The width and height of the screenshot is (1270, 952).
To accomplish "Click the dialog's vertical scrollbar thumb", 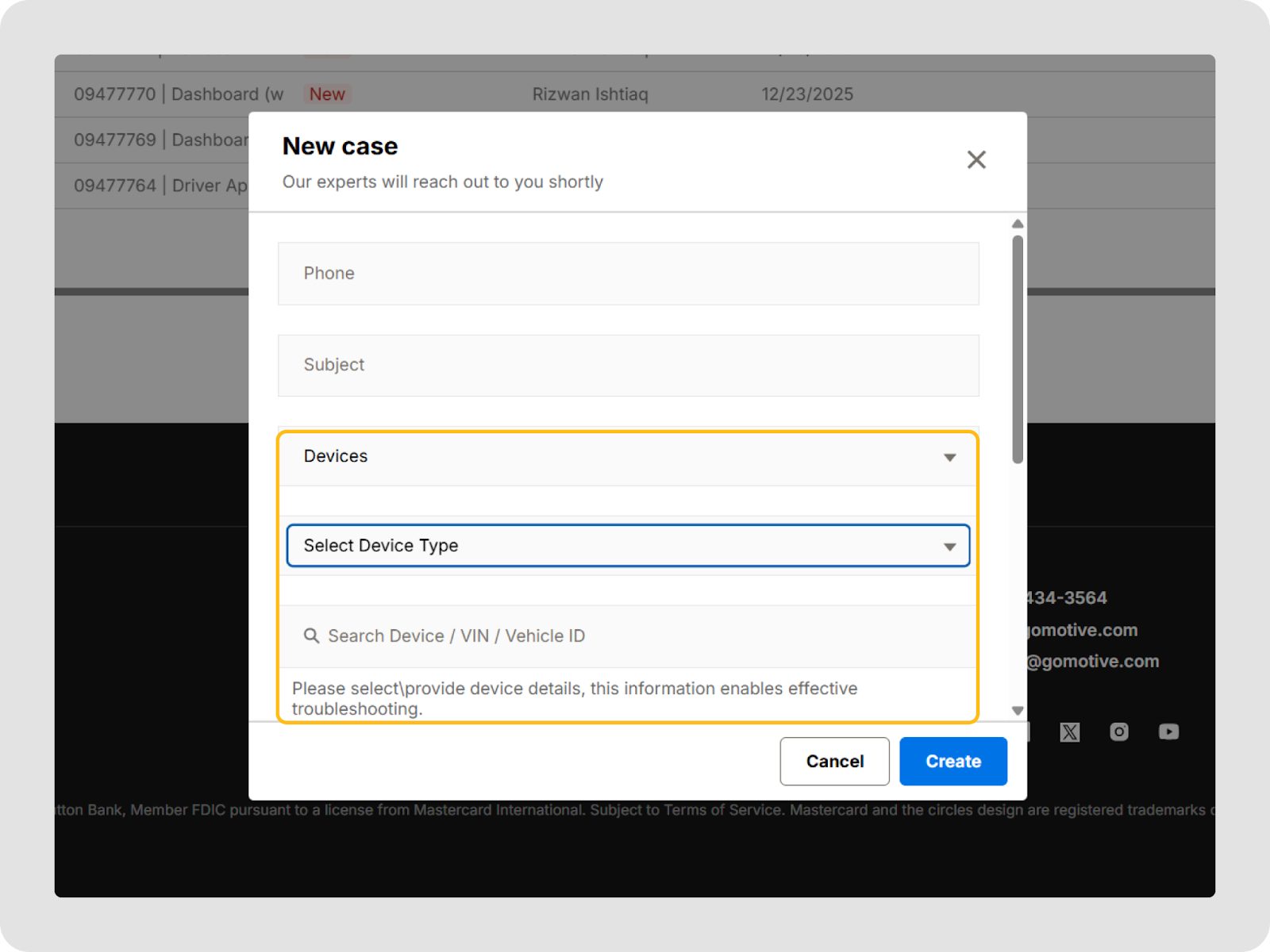I will (1018, 349).
